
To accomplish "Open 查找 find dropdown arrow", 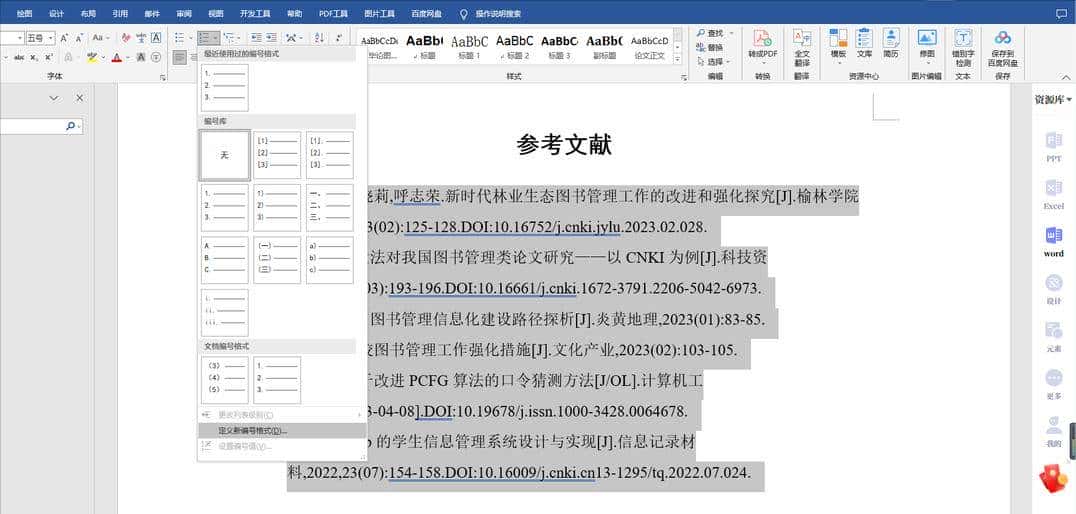I will [x=731, y=33].
